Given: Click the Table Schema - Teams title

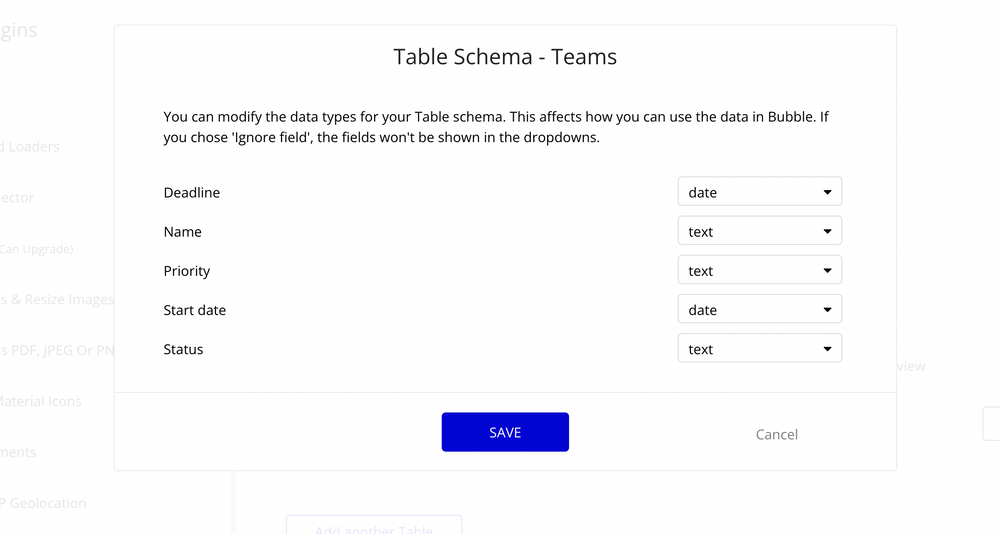Looking at the screenshot, I should (505, 57).
